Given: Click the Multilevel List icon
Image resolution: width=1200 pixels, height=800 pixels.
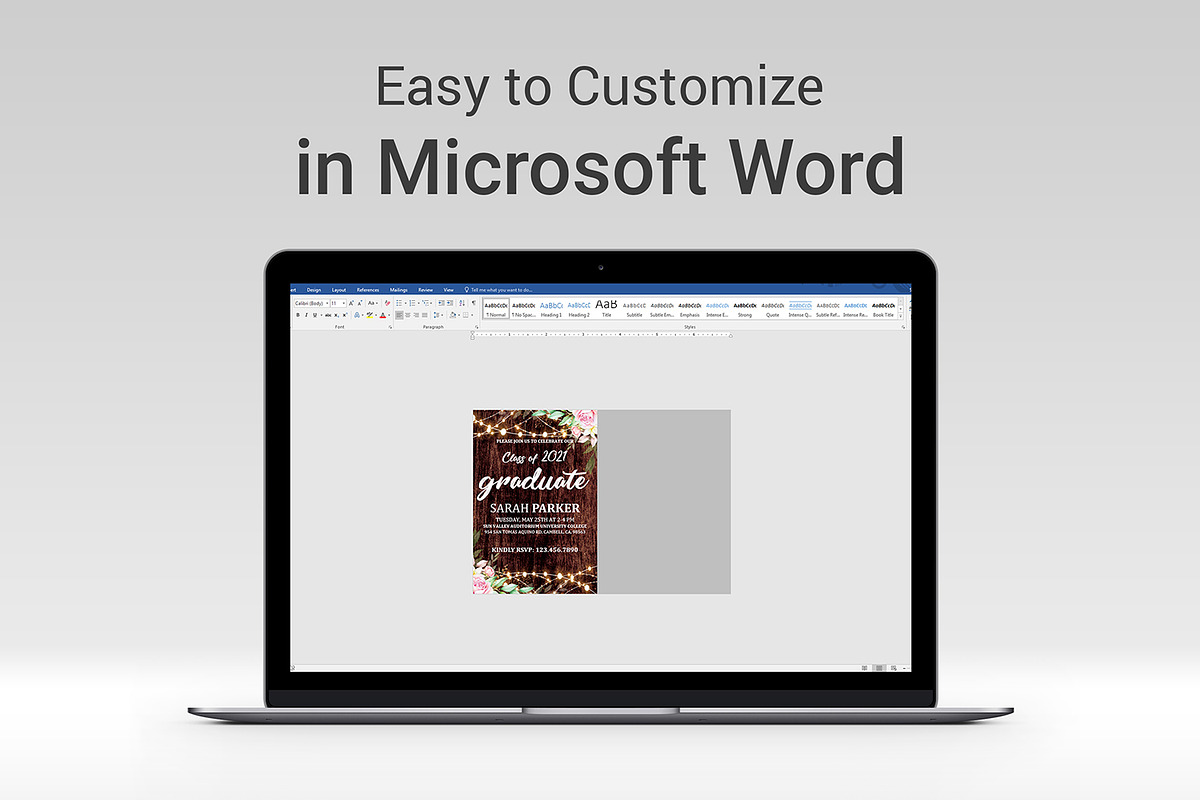Looking at the screenshot, I should click(425, 303).
